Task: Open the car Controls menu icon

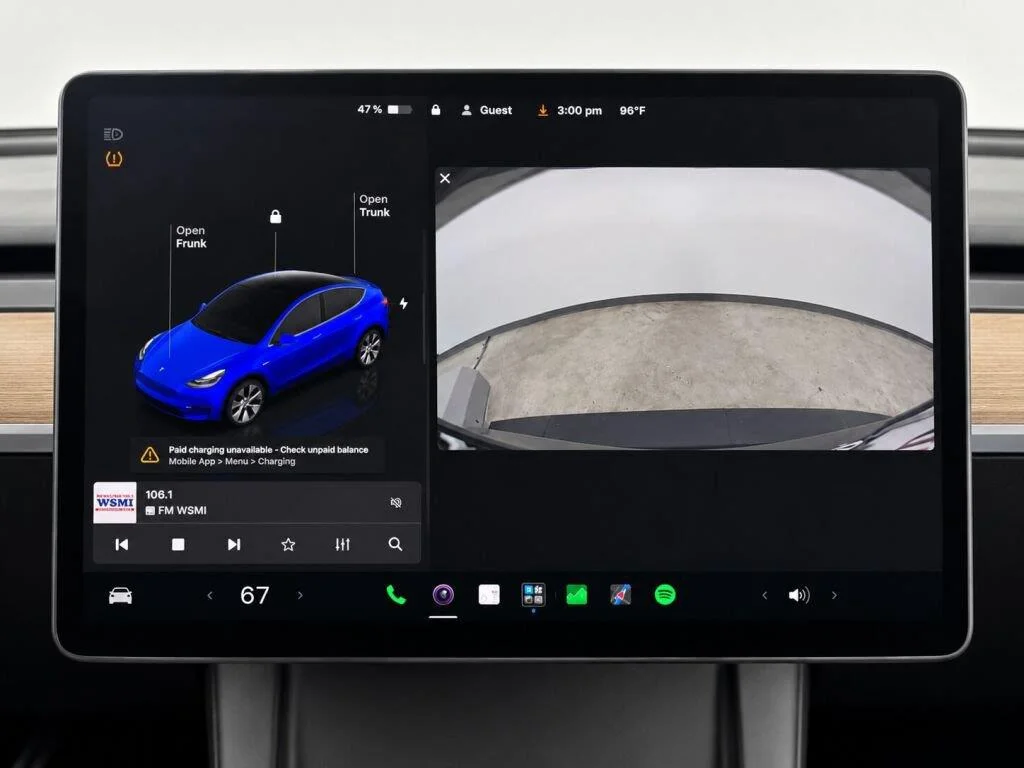Action: 120,596
